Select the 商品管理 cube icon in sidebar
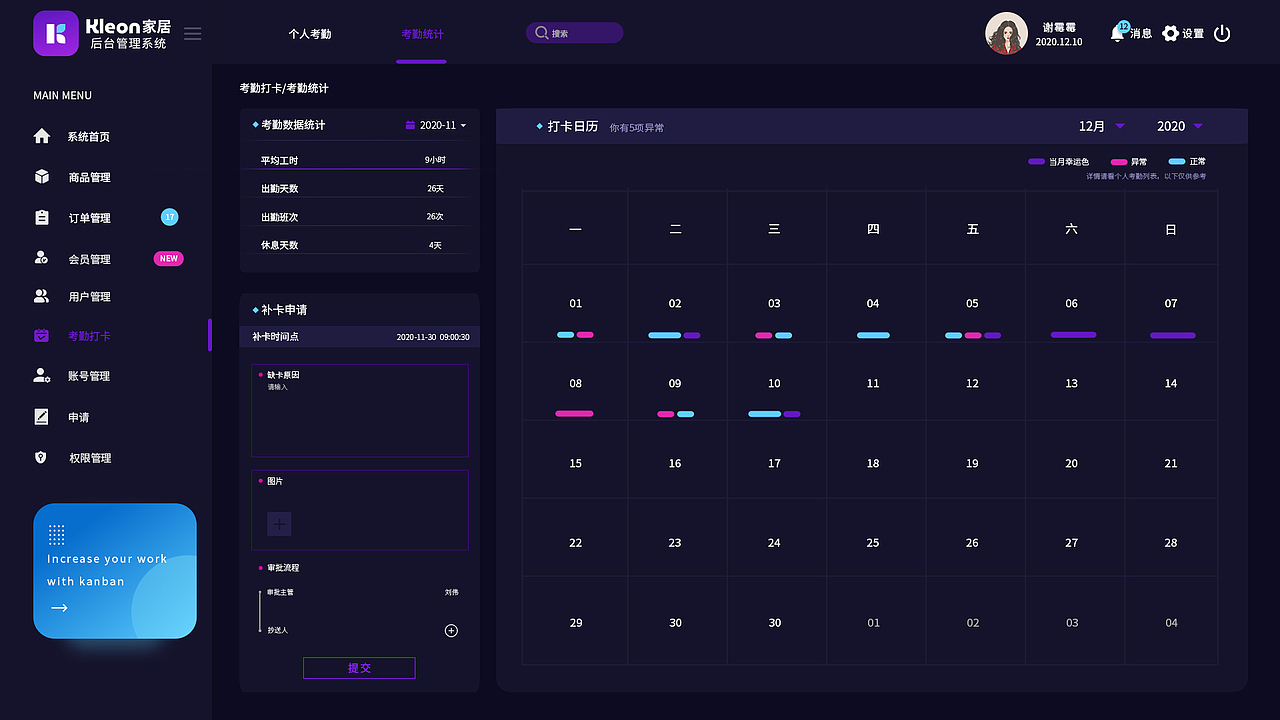The width and height of the screenshot is (1280, 720). click(x=40, y=177)
